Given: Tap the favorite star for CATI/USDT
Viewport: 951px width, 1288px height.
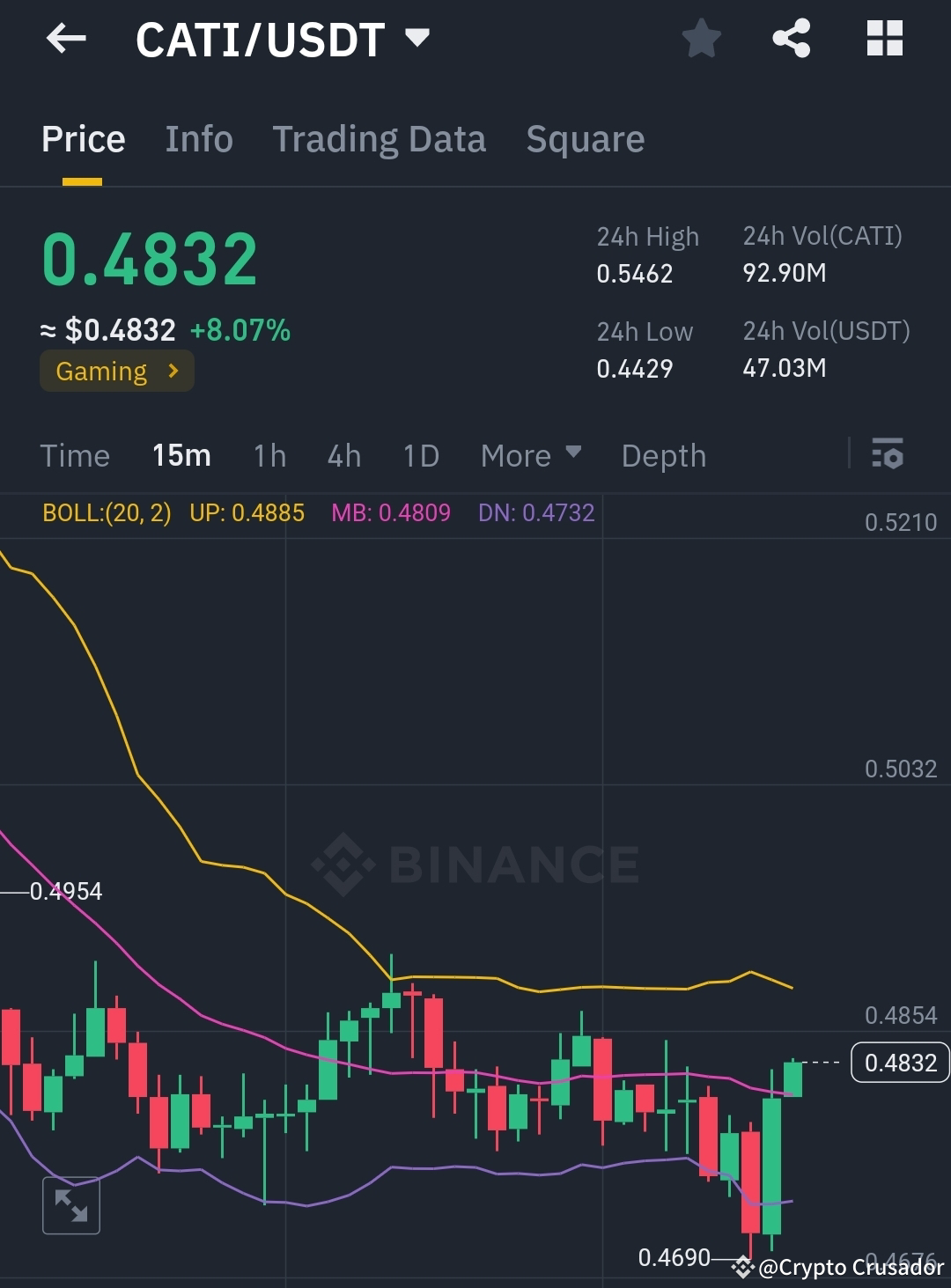Looking at the screenshot, I should (x=702, y=38).
